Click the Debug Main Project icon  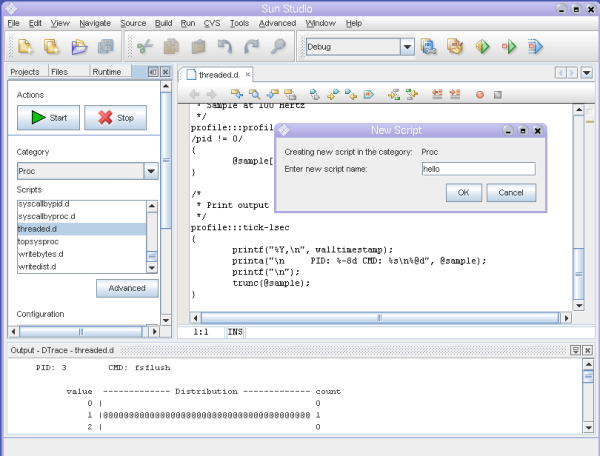point(509,47)
